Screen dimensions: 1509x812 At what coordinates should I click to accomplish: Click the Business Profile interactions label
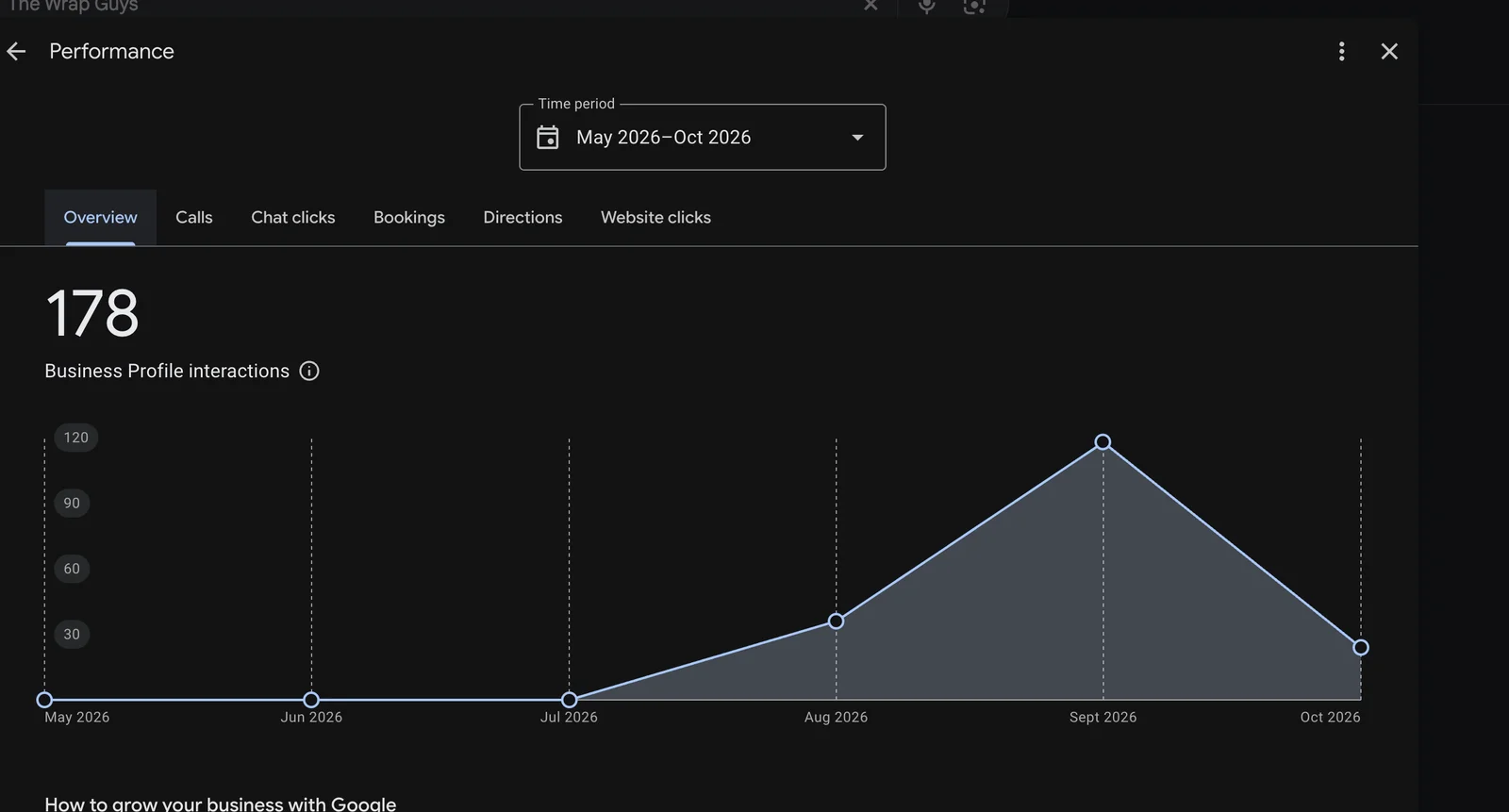(167, 371)
